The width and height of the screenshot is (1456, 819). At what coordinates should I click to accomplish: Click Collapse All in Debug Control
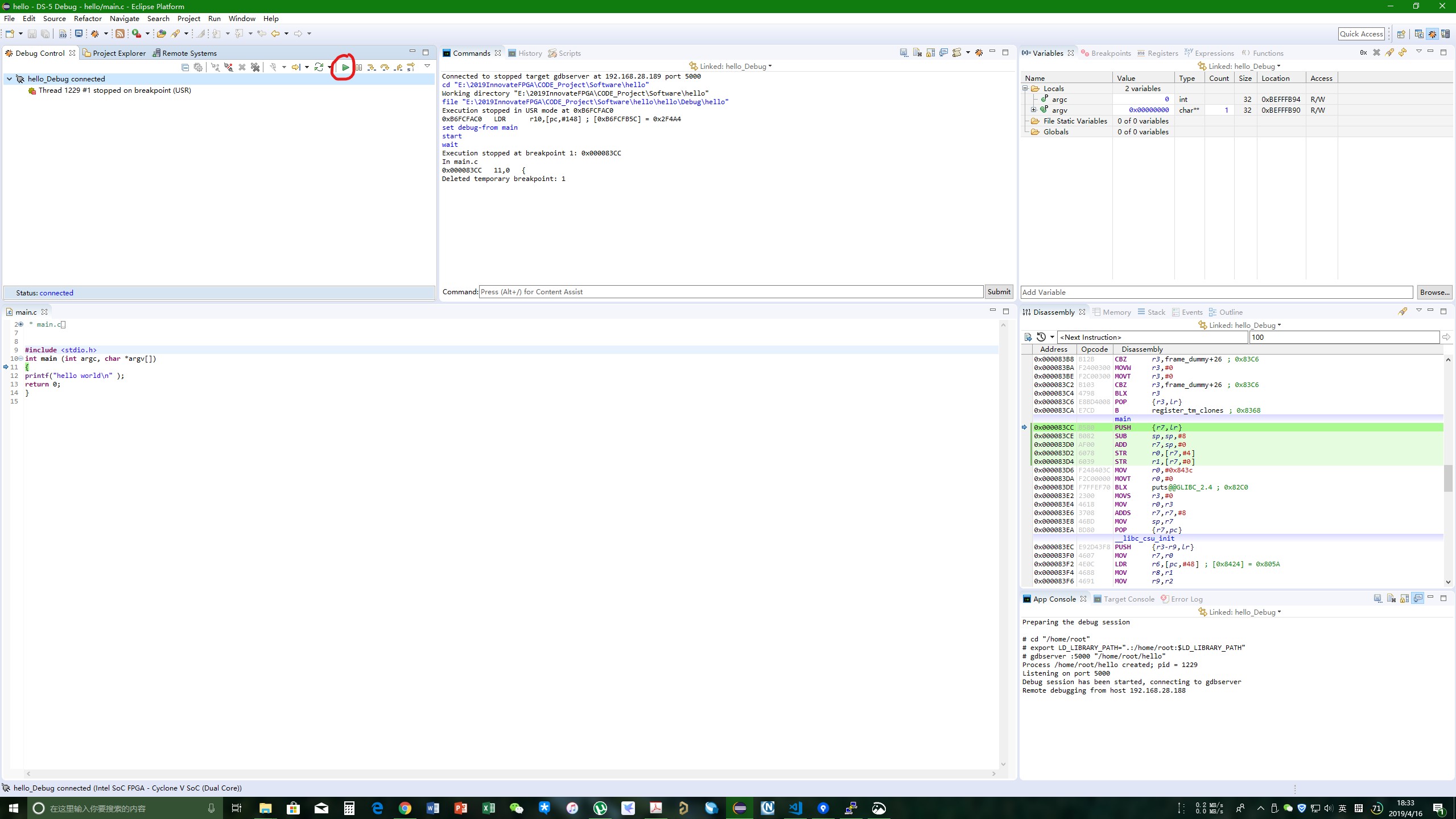click(x=185, y=67)
